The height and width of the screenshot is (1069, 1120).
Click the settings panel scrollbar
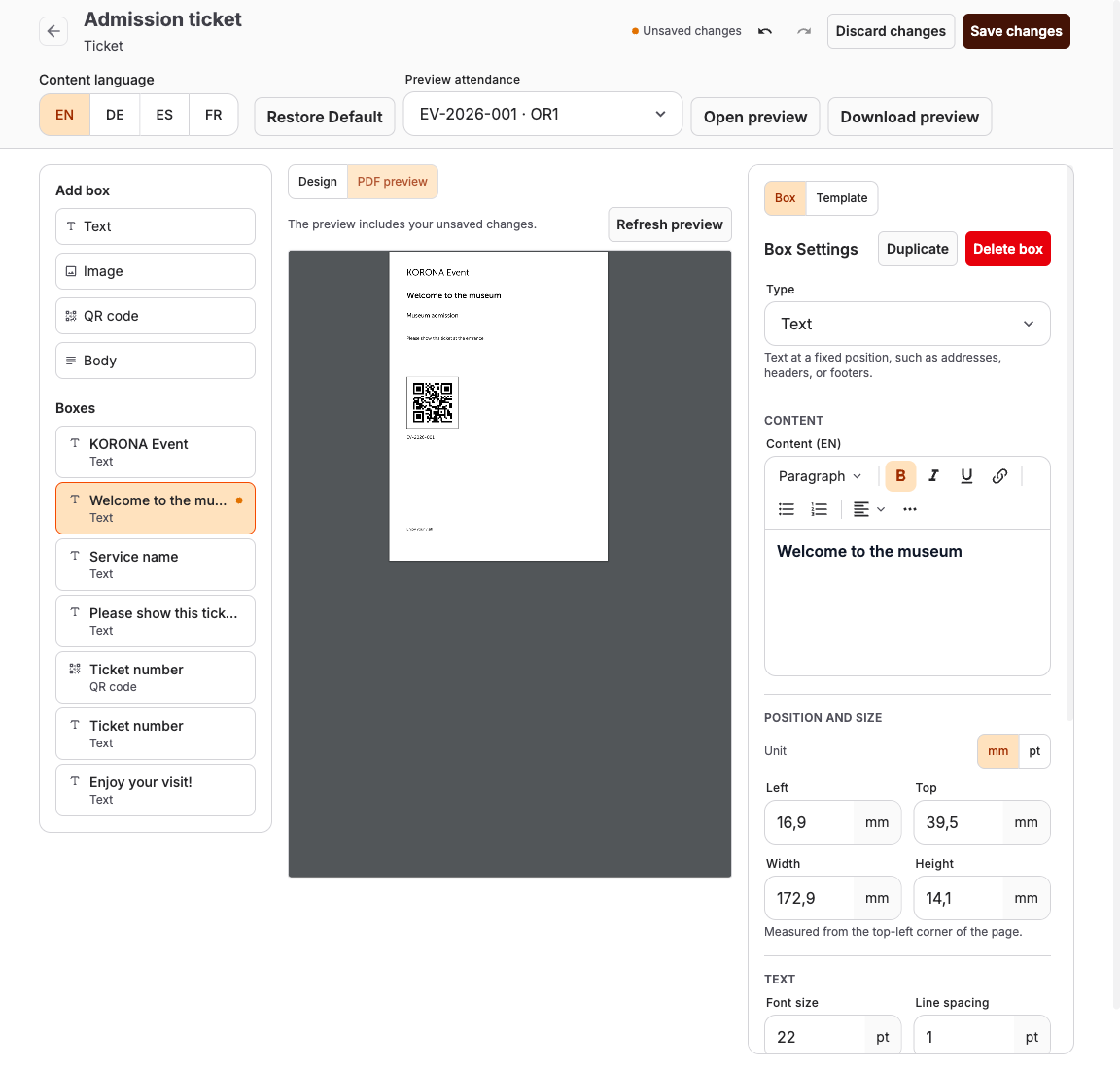coord(1069,443)
